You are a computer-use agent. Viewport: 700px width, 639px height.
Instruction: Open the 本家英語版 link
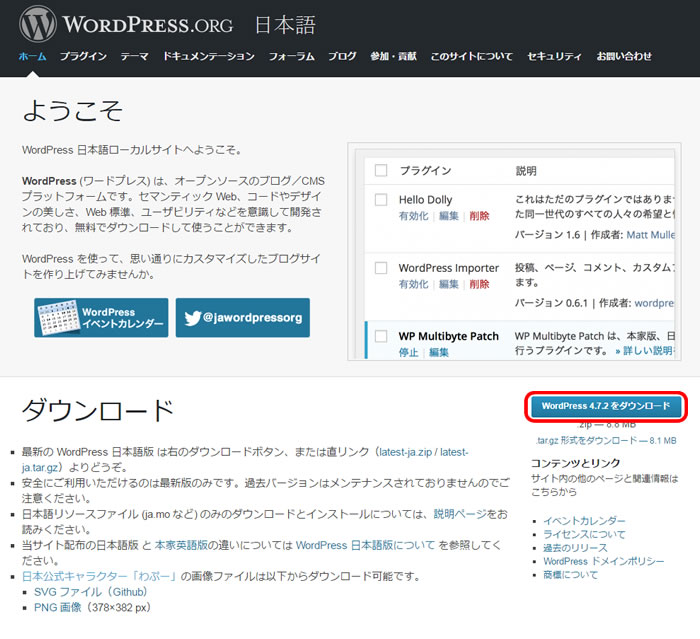pyautogui.click(x=181, y=545)
